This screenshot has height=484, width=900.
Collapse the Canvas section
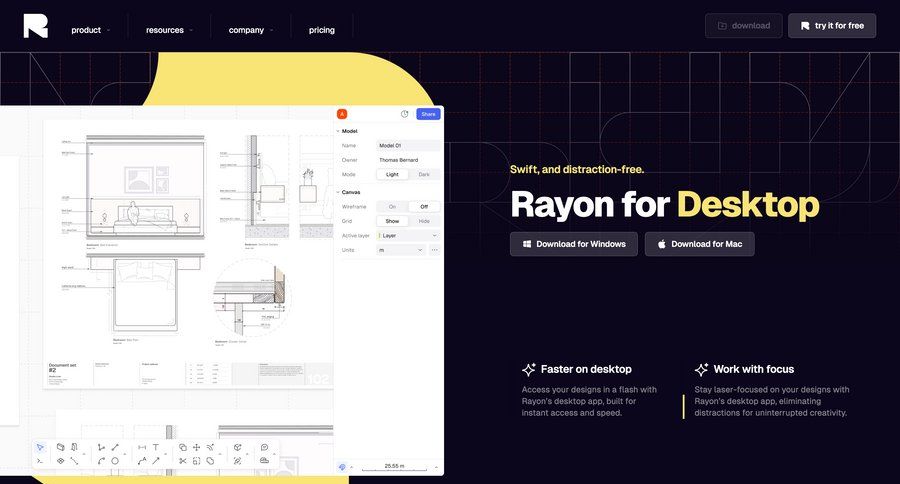tap(338, 192)
